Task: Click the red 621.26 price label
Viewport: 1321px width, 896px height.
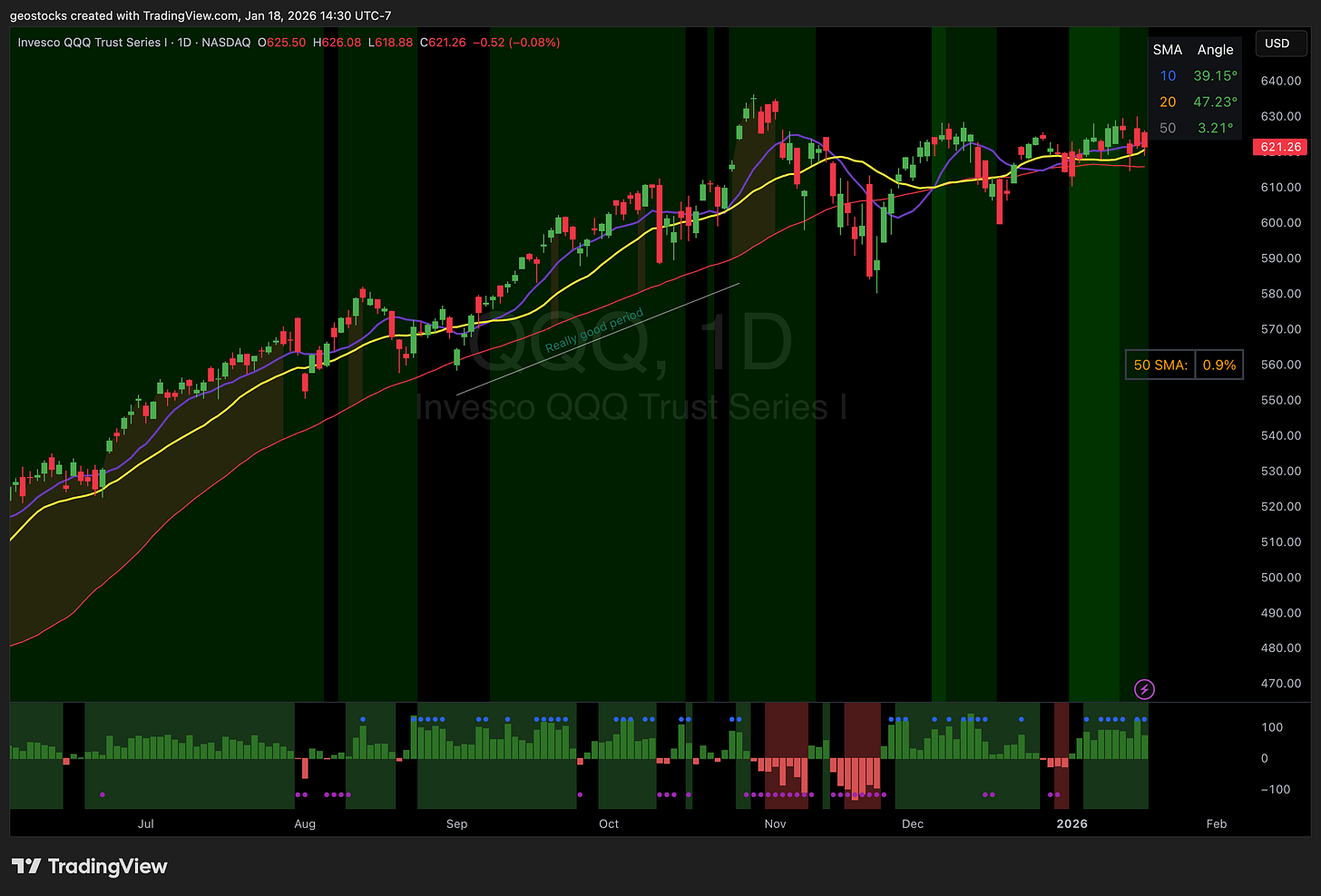Action: point(1280,147)
